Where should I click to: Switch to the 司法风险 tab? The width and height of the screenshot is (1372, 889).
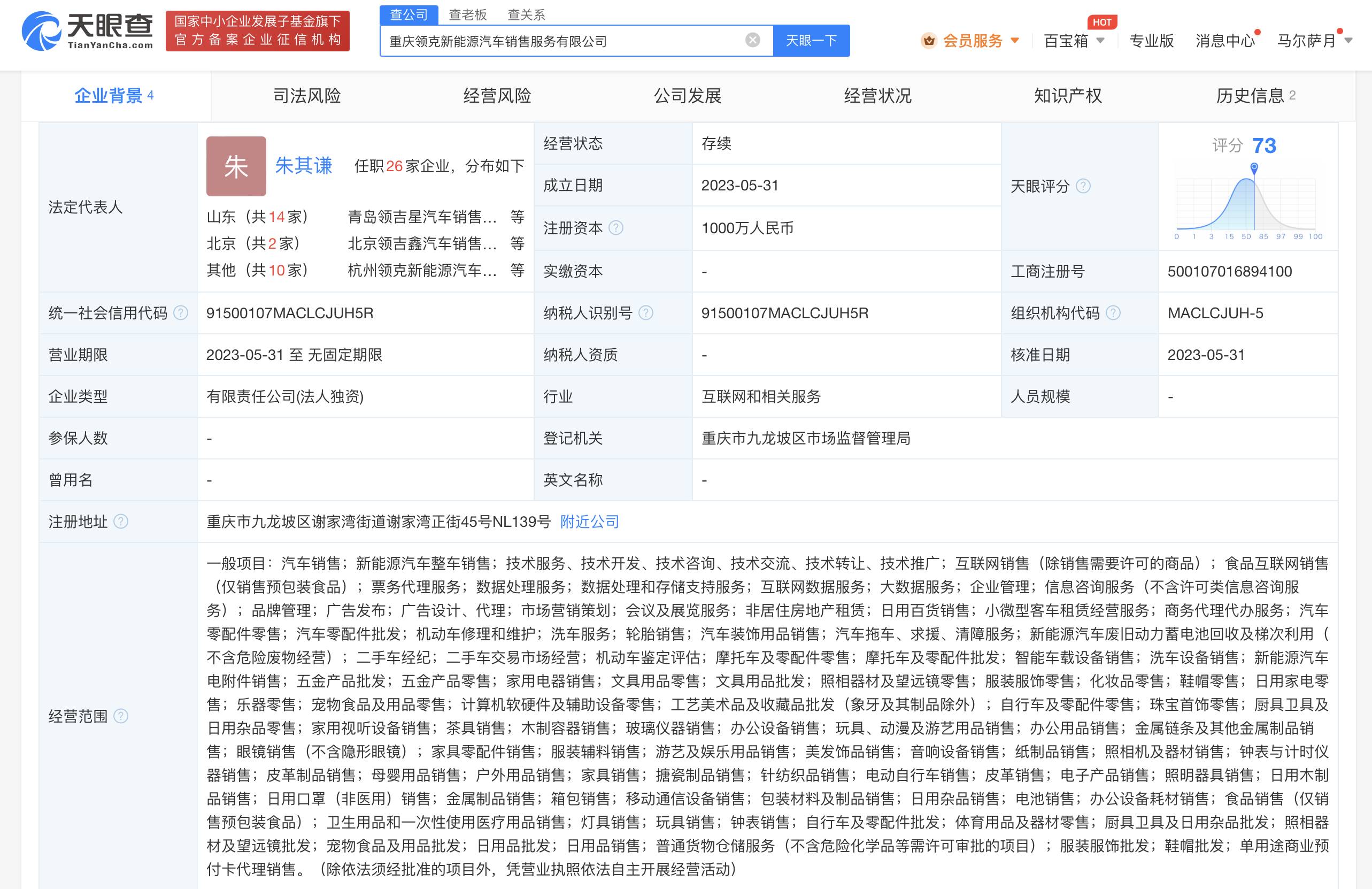point(307,96)
